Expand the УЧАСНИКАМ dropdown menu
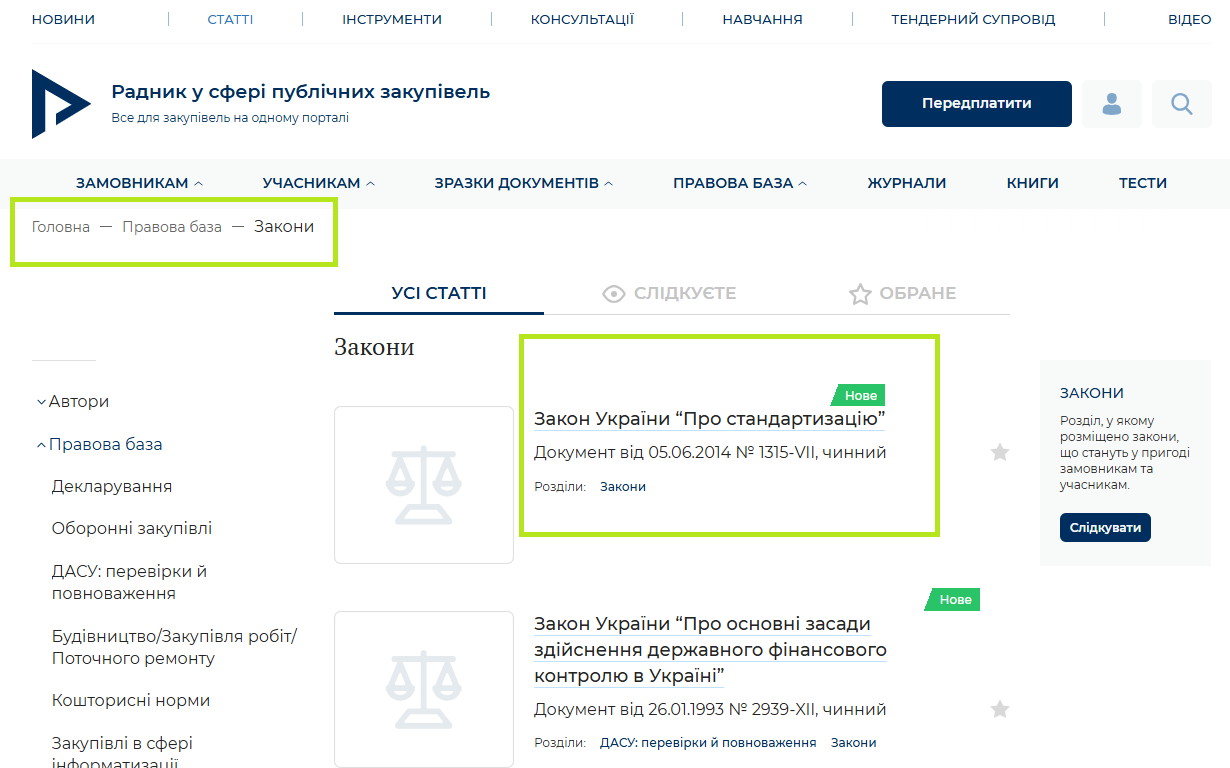The width and height of the screenshot is (1230, 768). click(319, 183)
